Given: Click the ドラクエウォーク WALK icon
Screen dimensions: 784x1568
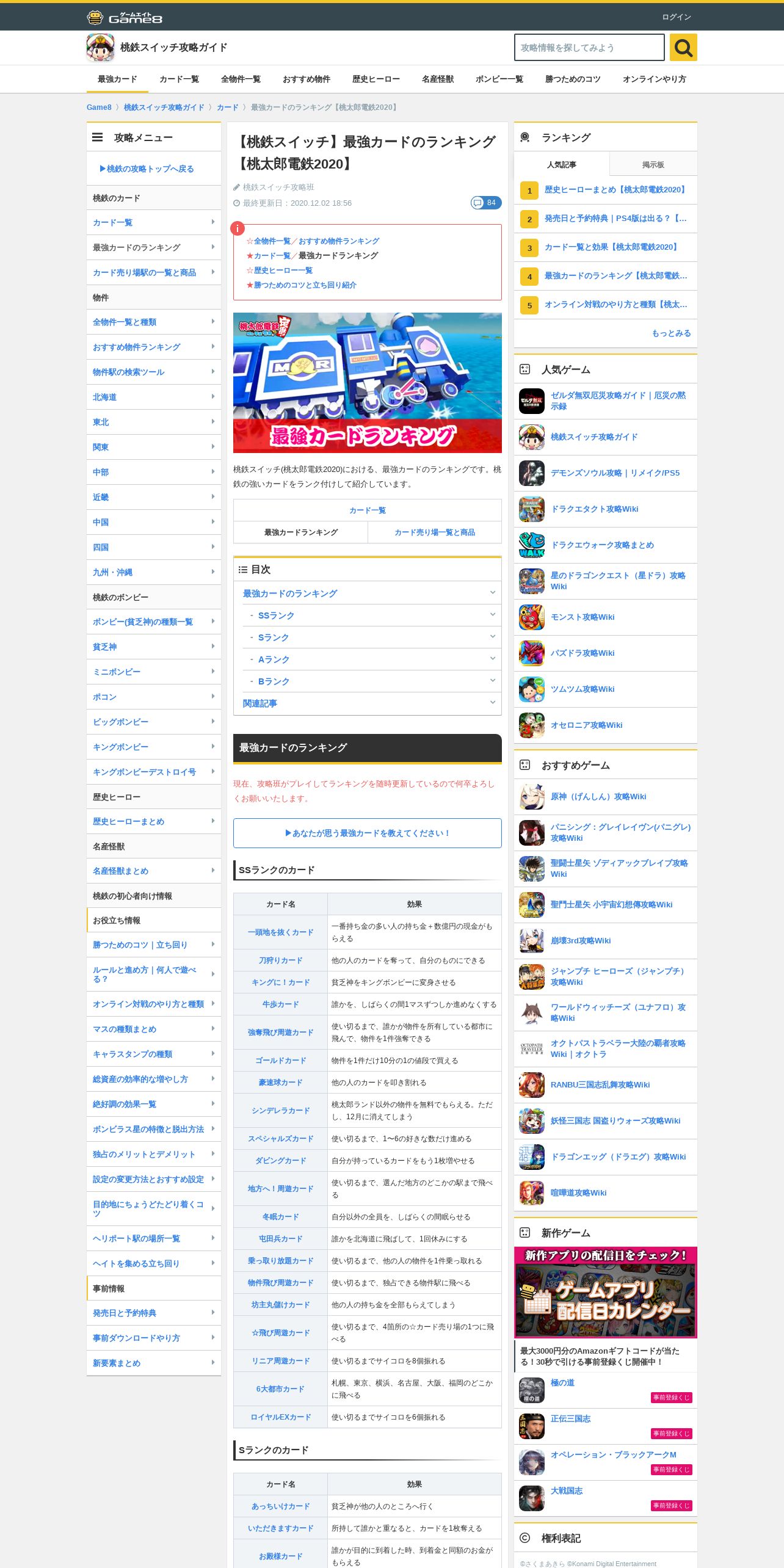Looking at the screenshot, I should 532,545.
